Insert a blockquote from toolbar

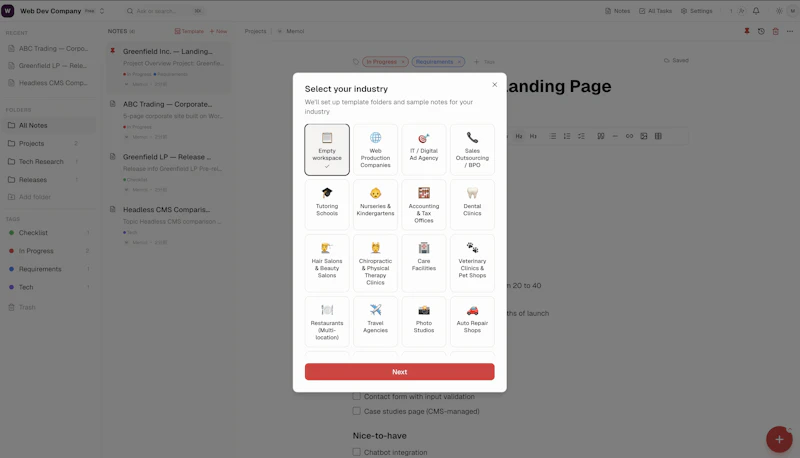[601, 136]
